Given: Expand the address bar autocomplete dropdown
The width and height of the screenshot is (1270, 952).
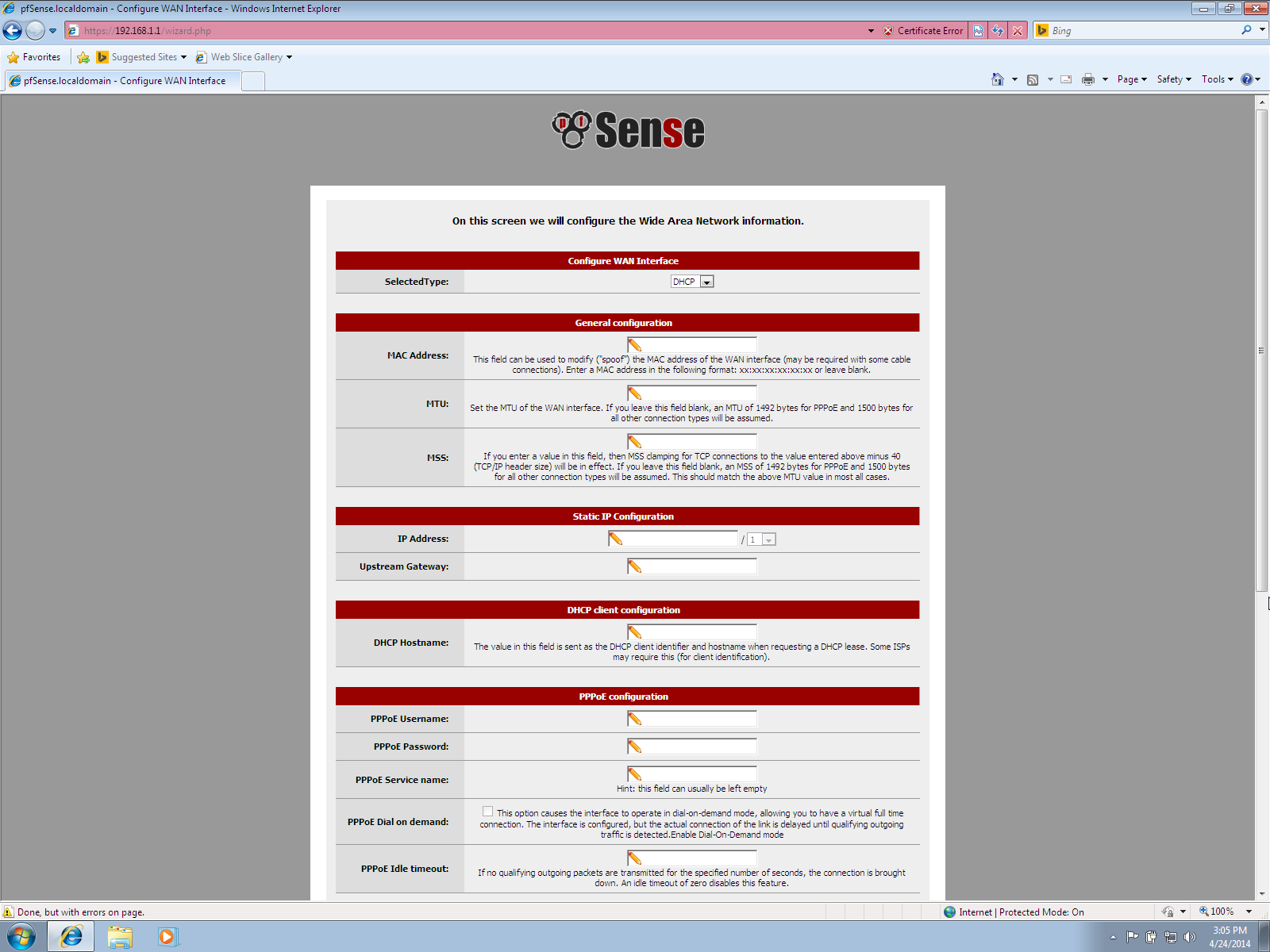Looking at the screenshot, I should coord(871,31).
